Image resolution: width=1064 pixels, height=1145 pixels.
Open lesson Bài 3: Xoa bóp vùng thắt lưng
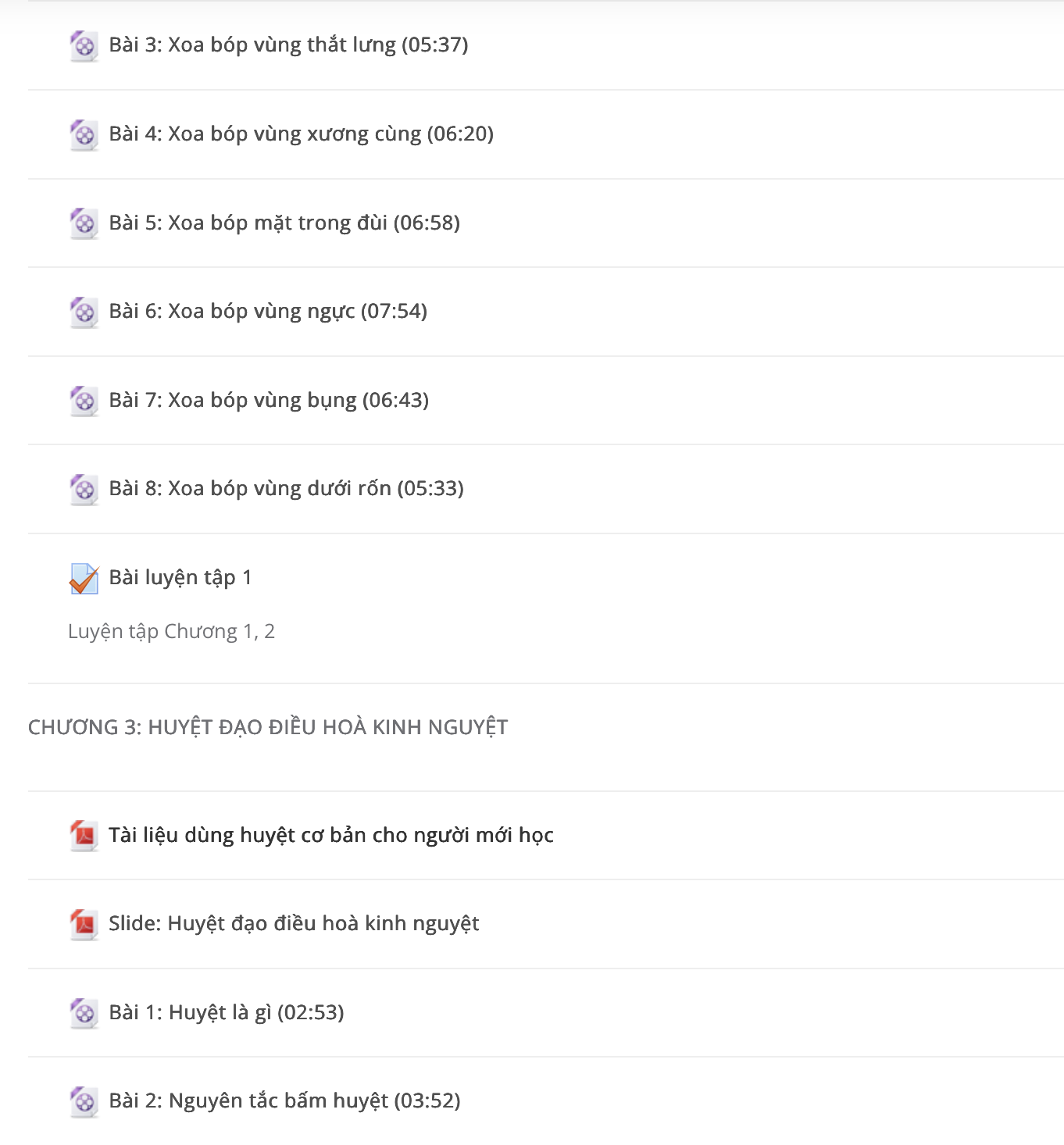[x=288, y=45]
